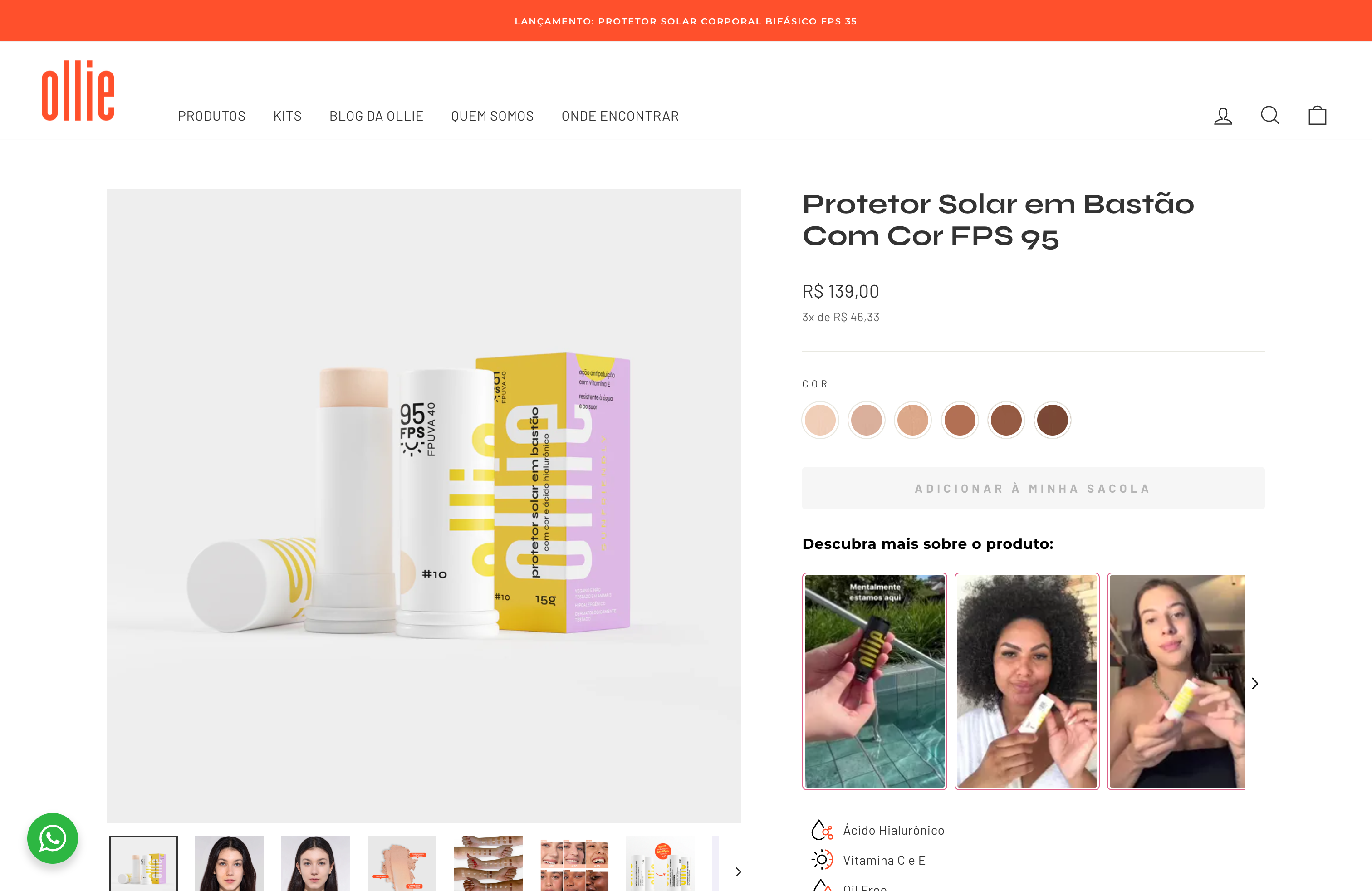Image resolution: width=1372 pixels, height=891 pixels.
Task: Open the PRODUTOS menu
Action: pyautogui.click(x=211, y=116)
